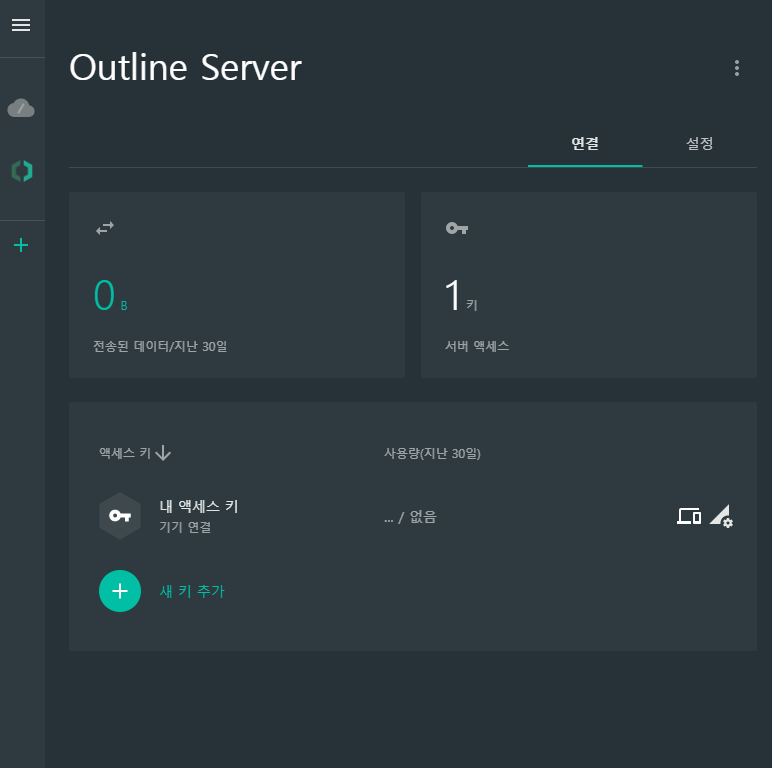This screenshot has height=768, width=772.
Task: Click 기기 연결 under 내 액세스 키
Action: 186,527
